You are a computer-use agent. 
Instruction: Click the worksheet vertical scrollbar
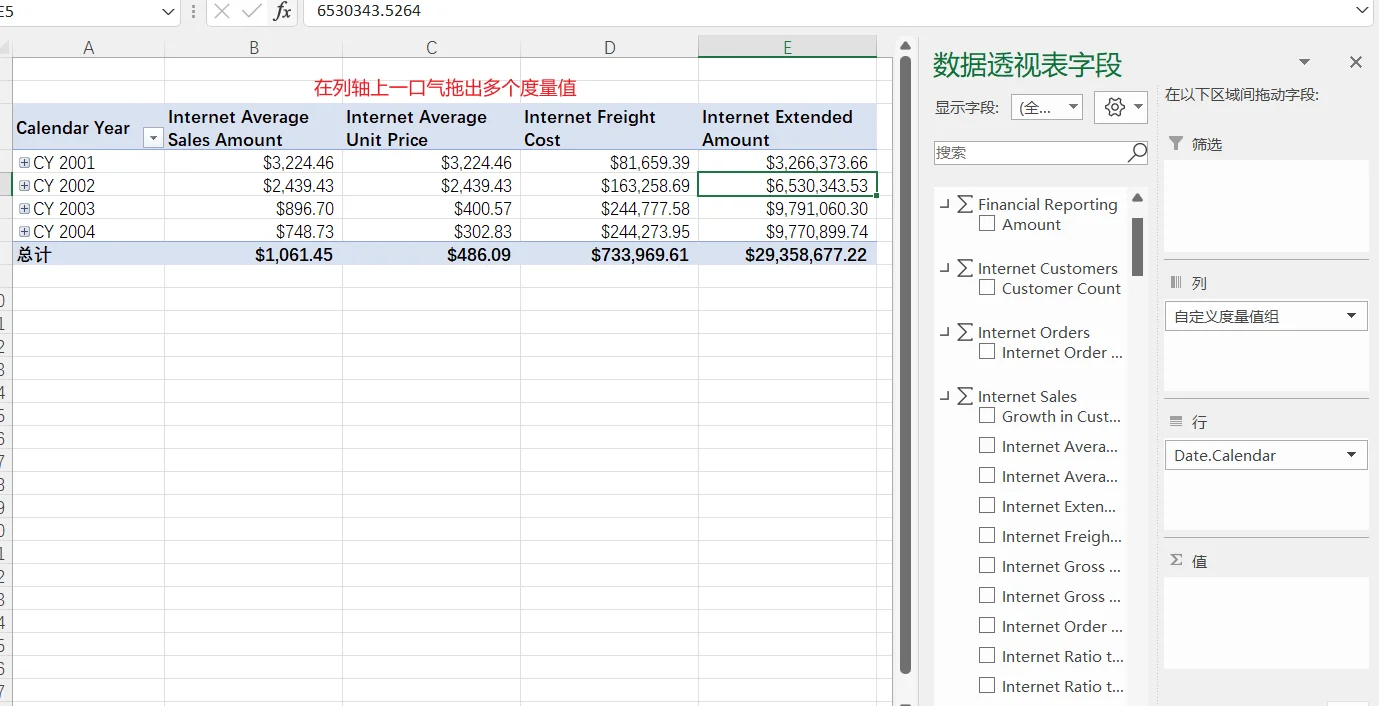click(906, 365)
